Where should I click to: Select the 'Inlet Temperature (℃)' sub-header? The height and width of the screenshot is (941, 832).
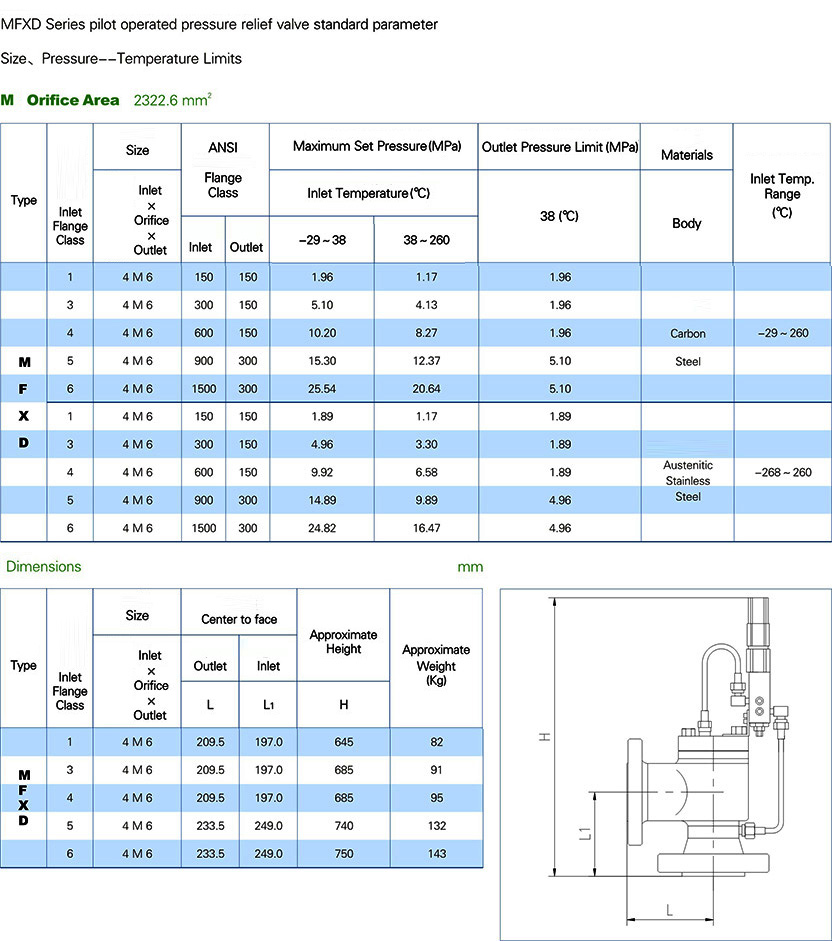tap(369, 193)
